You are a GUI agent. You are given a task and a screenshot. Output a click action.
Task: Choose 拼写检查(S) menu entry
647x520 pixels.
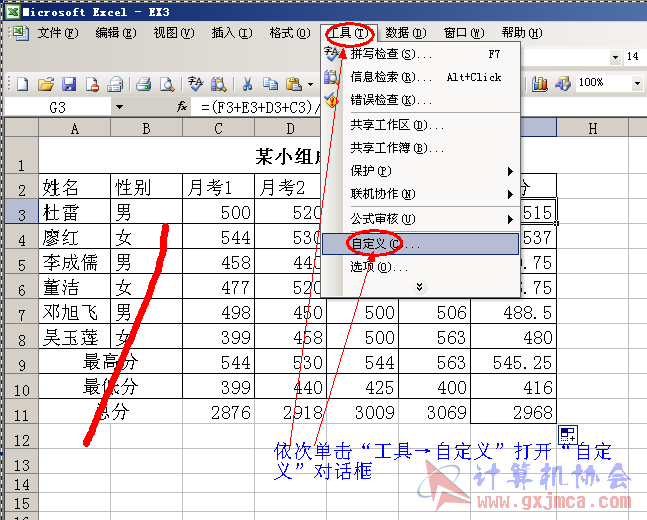tap(420, 54)
